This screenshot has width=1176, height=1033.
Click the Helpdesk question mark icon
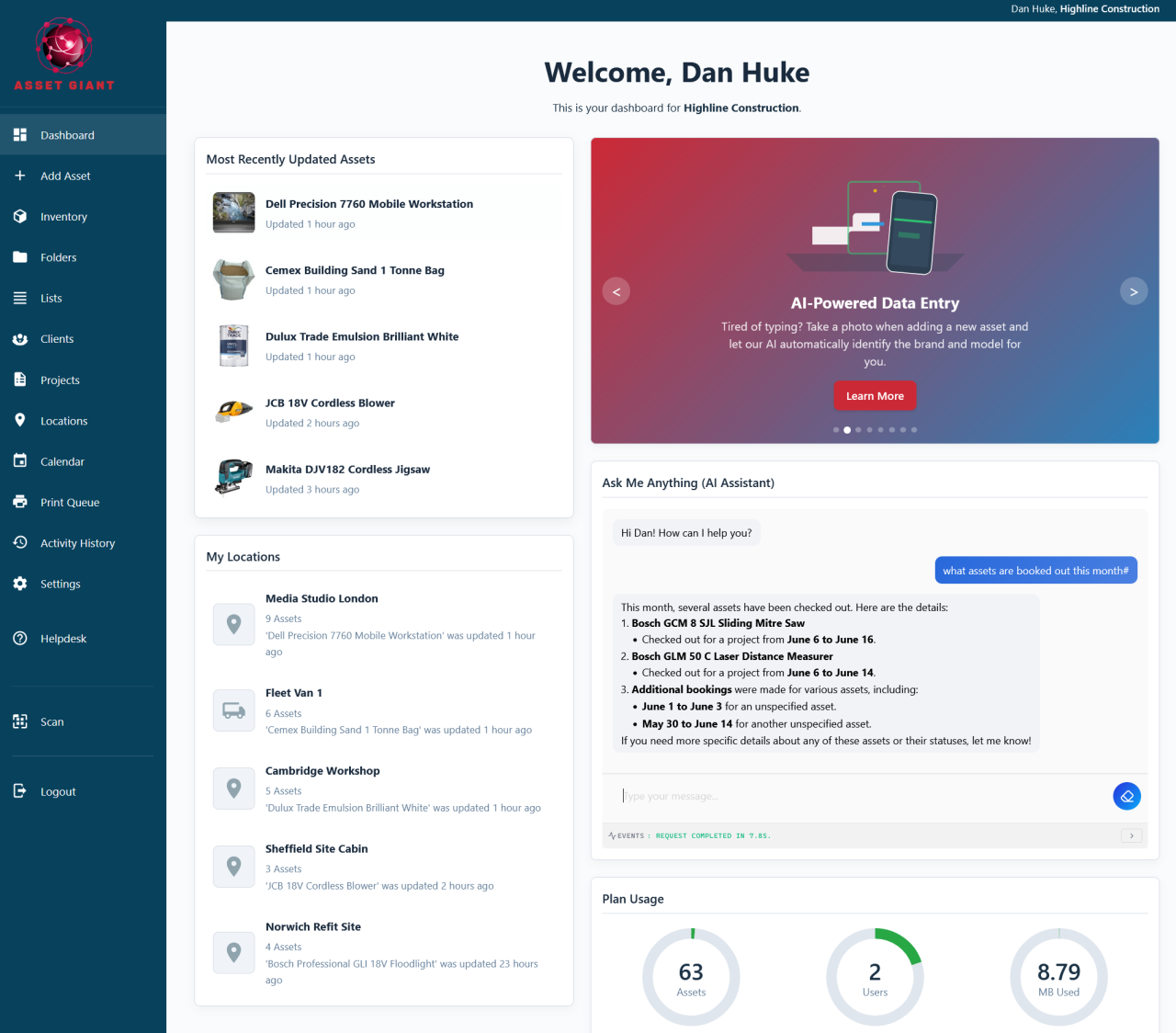[x=20, y=639]
